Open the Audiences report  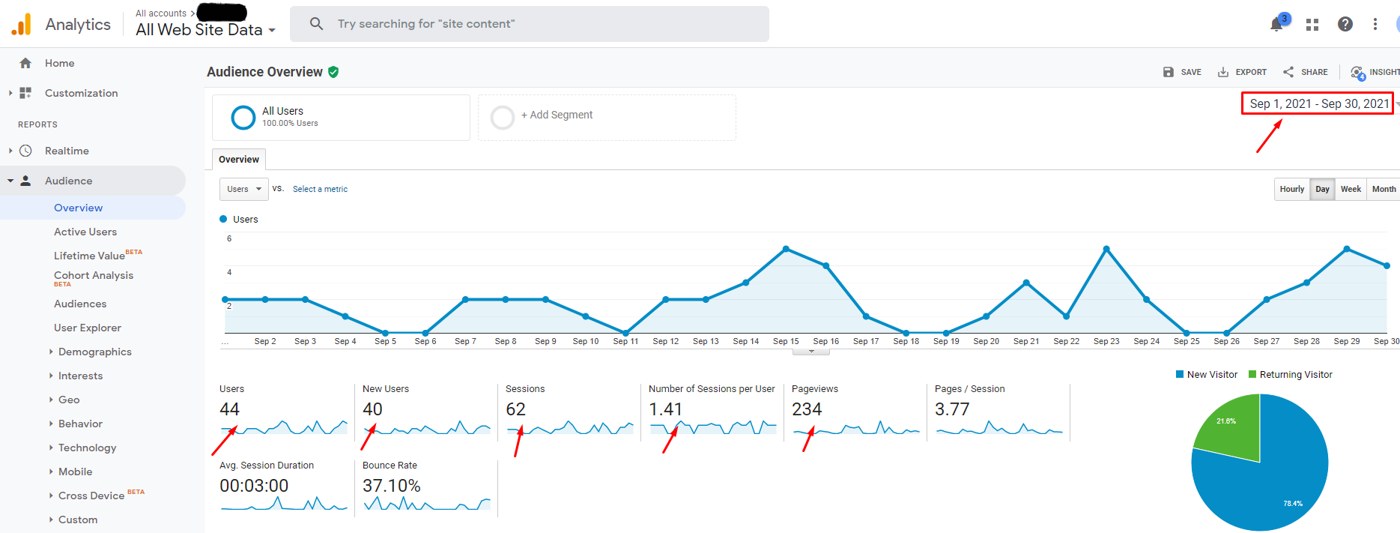80,304
